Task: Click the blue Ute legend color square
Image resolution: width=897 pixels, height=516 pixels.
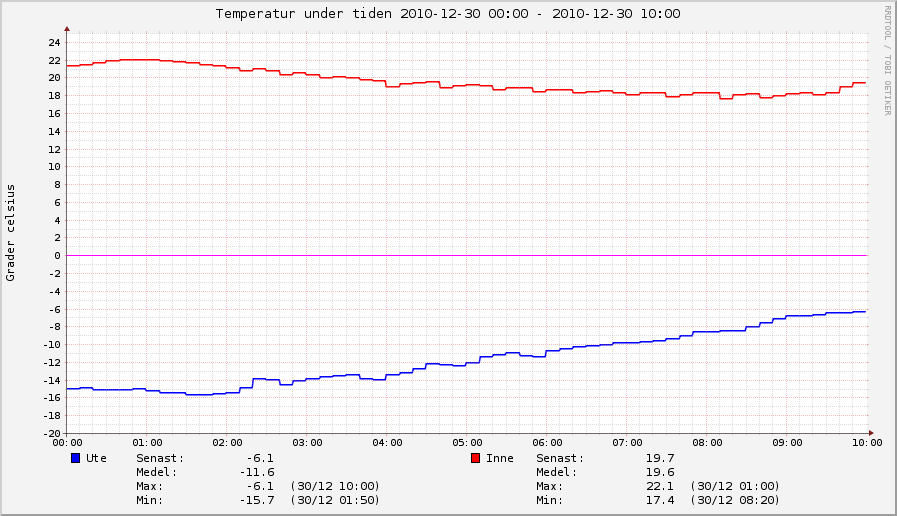Action: [76, 458]
